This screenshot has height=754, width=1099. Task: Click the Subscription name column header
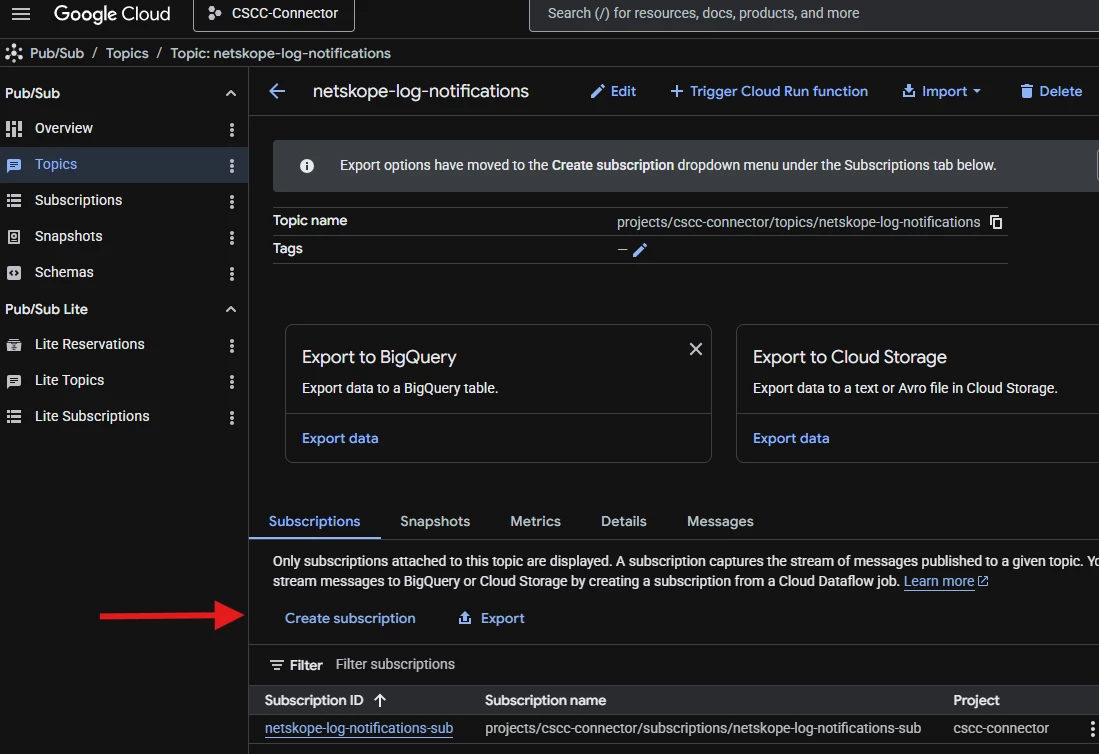click(x=545, y=700)
